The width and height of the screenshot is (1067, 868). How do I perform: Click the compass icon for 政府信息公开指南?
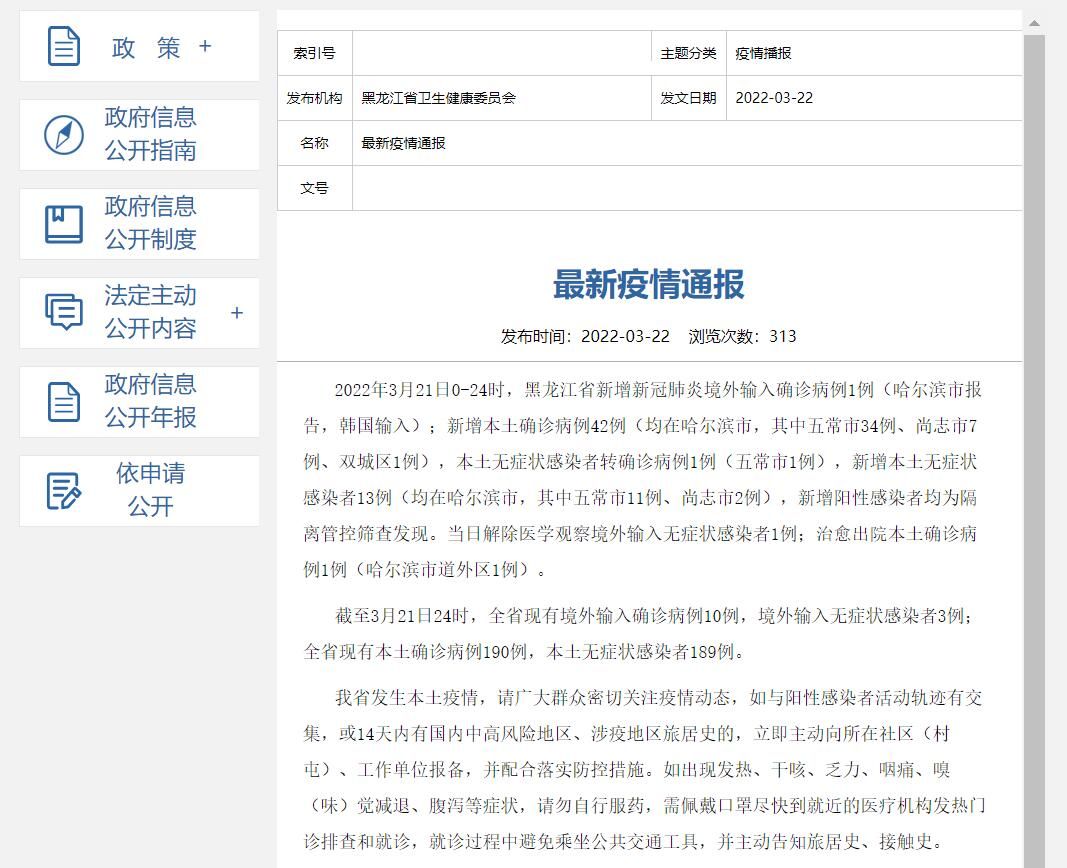[64, 135]
